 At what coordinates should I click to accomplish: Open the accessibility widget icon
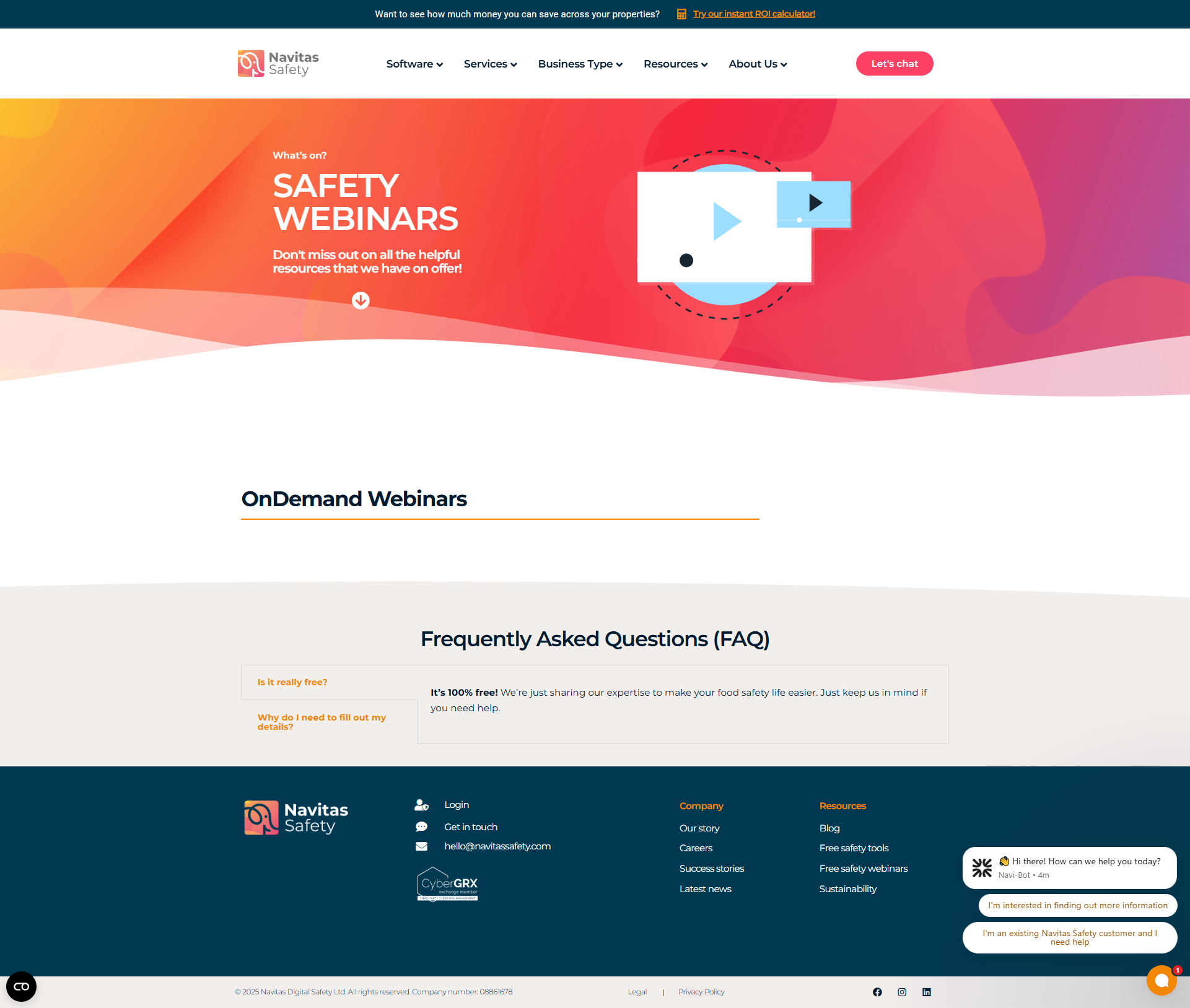21,986
